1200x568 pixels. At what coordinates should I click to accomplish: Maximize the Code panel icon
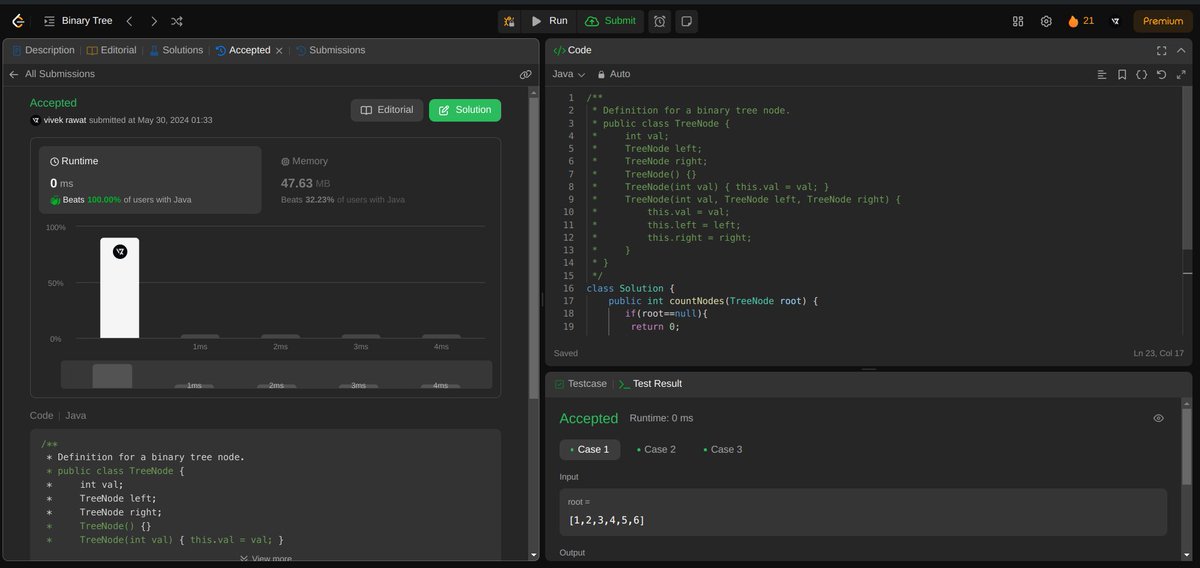tap(1161, 50)
